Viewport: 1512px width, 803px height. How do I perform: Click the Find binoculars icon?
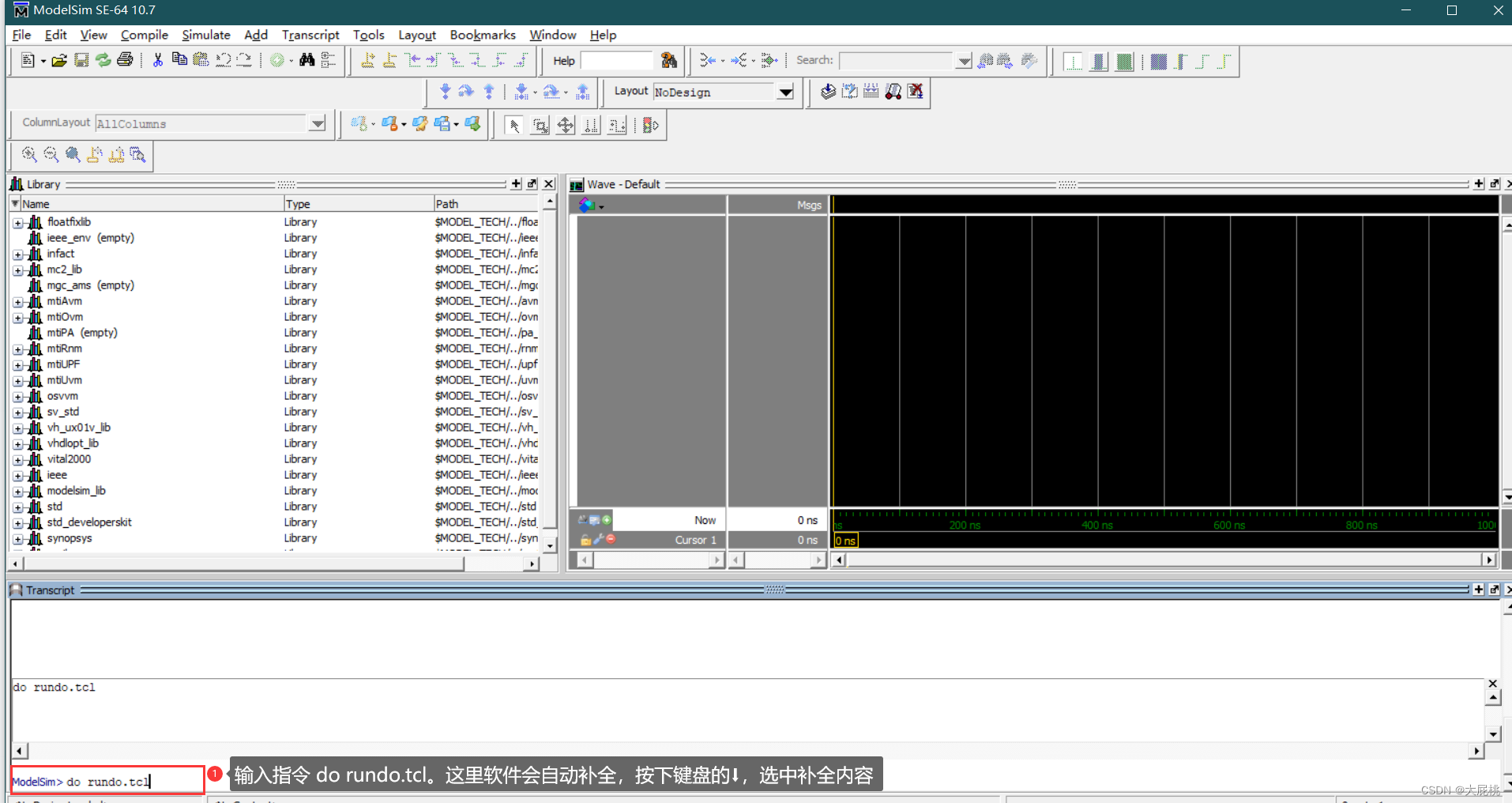(x=307, y=60)
